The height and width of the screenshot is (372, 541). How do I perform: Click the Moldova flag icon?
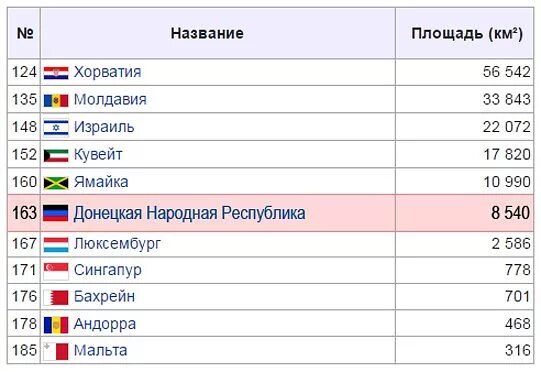coord(56,100)
